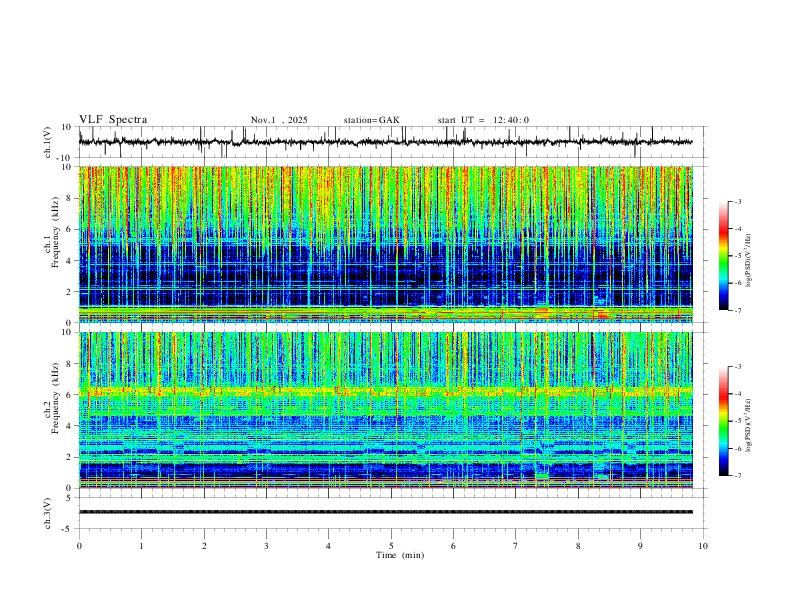Screen dimensions: 792x612
Task: Click the ch.2 spectrogram panel
Action: click(385, 410)
